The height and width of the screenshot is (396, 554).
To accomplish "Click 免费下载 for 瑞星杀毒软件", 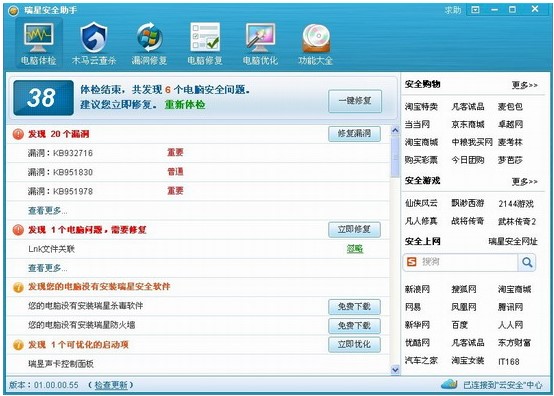I will click(x=354, y=307).
